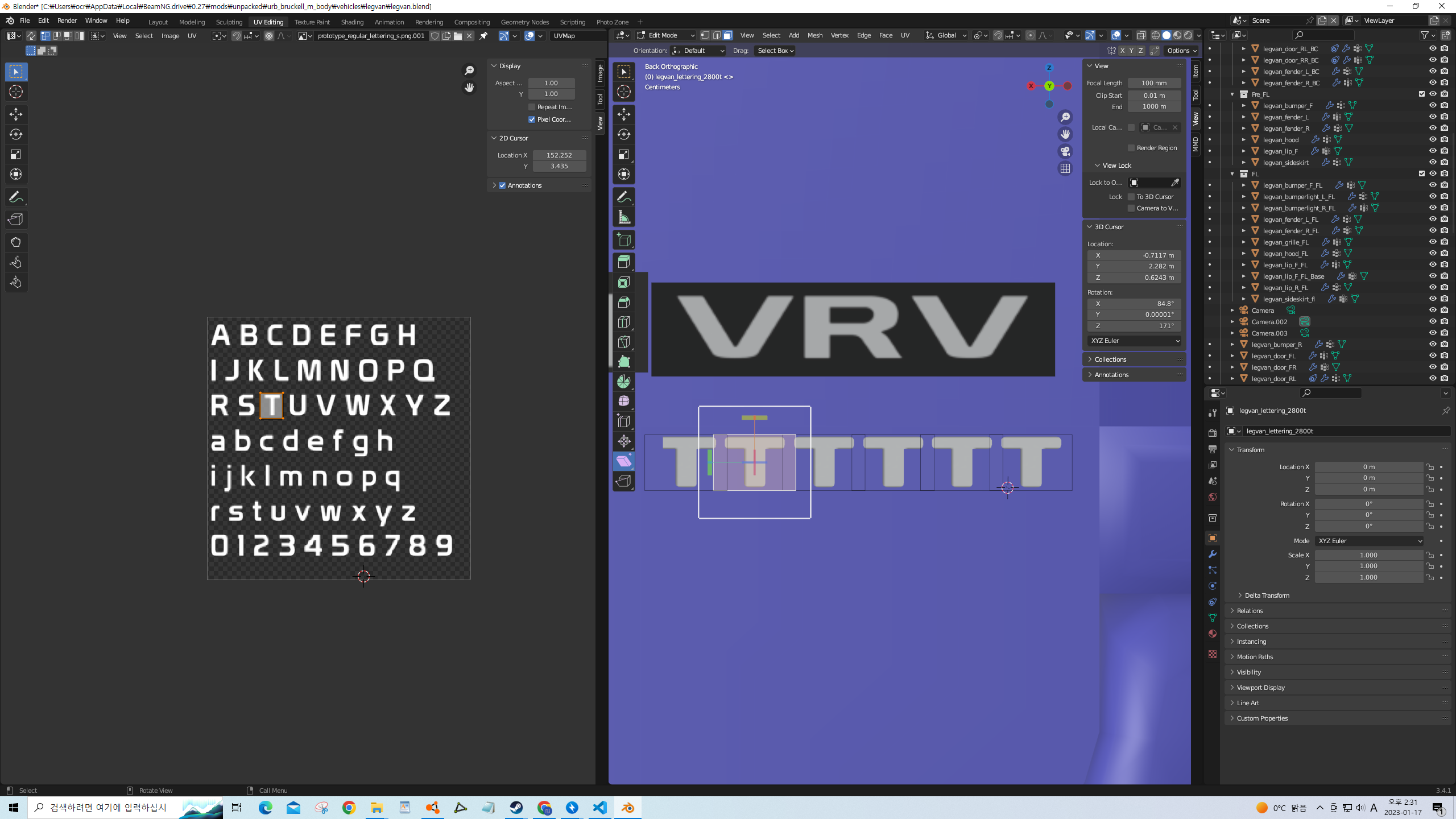Open the Orientation Default dropdown
This screenshot has width=1456, height=819.
(698, 51)
